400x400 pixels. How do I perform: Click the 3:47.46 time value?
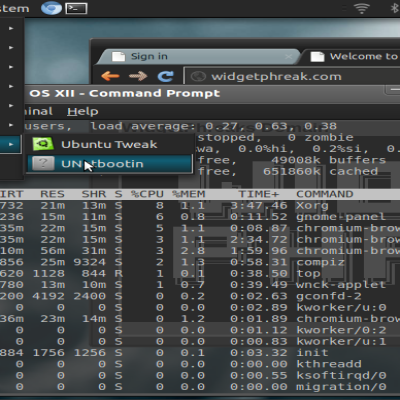pyautogui.click(x=259, y=206)
